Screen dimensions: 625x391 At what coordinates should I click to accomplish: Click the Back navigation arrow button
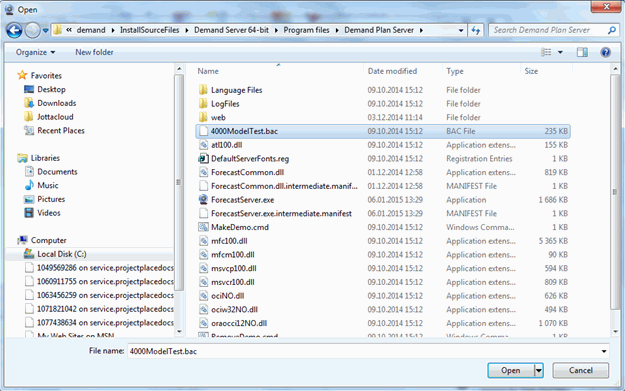tap(14, 30)
